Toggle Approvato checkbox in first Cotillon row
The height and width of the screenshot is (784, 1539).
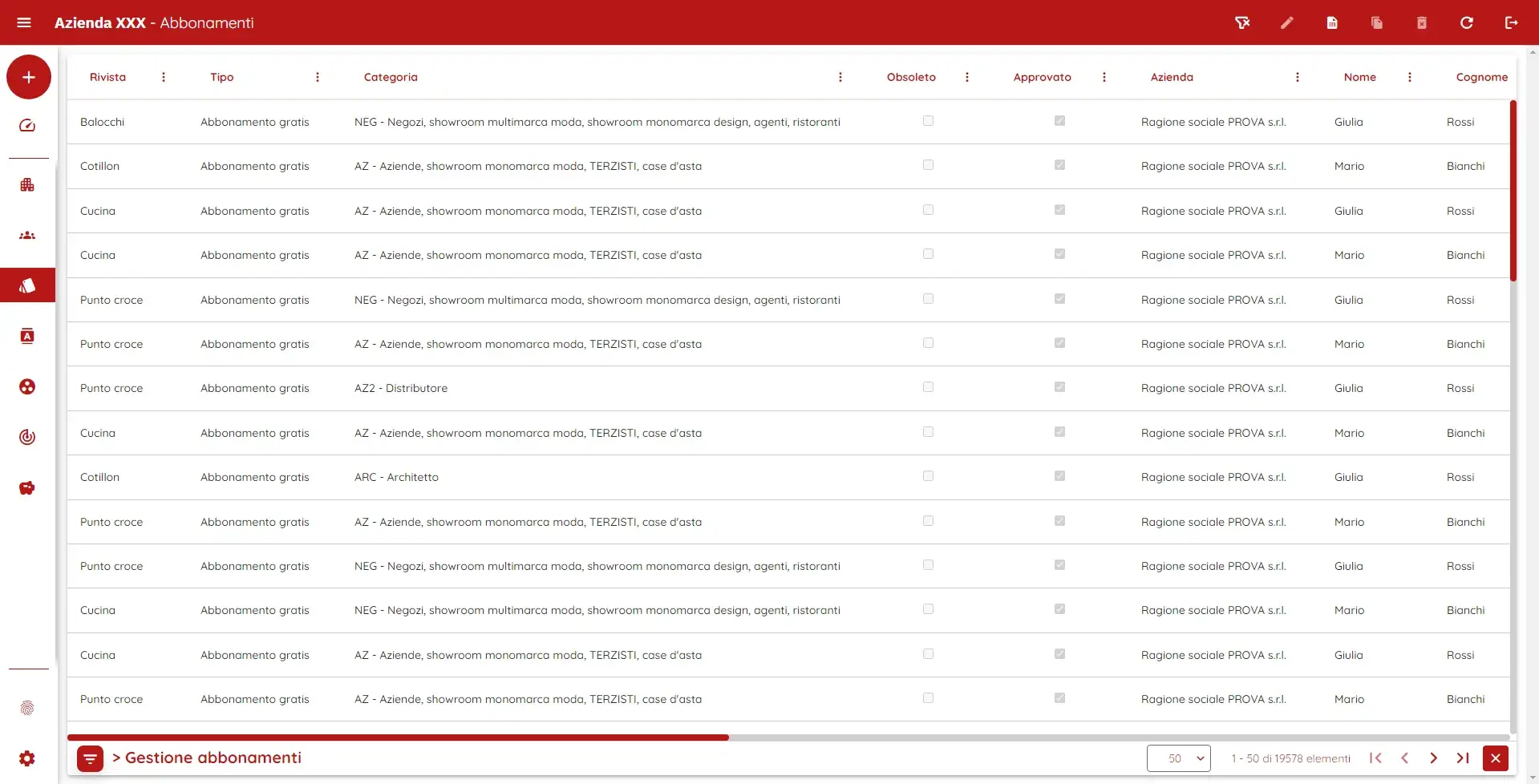[x=1059, y=165]
